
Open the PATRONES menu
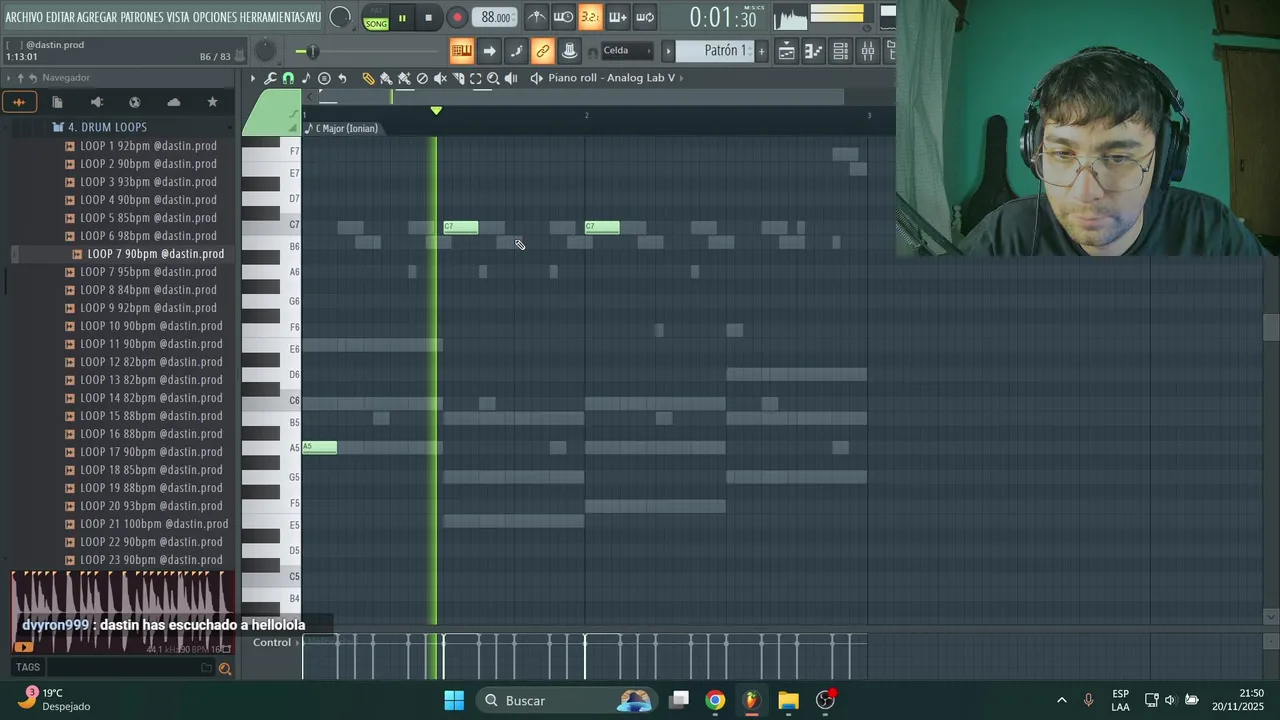coord(142,17)
